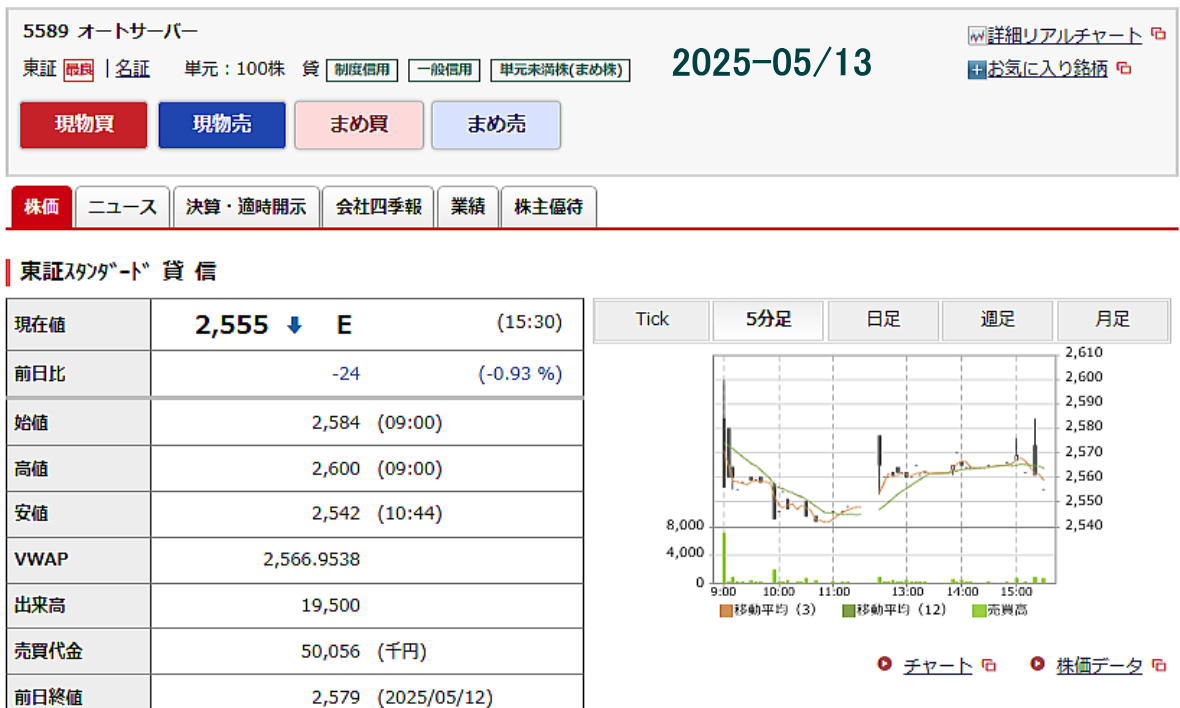Image resolution: width=1180 pixels, height=708 pixels.
Task: Click the red arrow icon before チャート
Action: pyautogui.click(x=884, y=664)
